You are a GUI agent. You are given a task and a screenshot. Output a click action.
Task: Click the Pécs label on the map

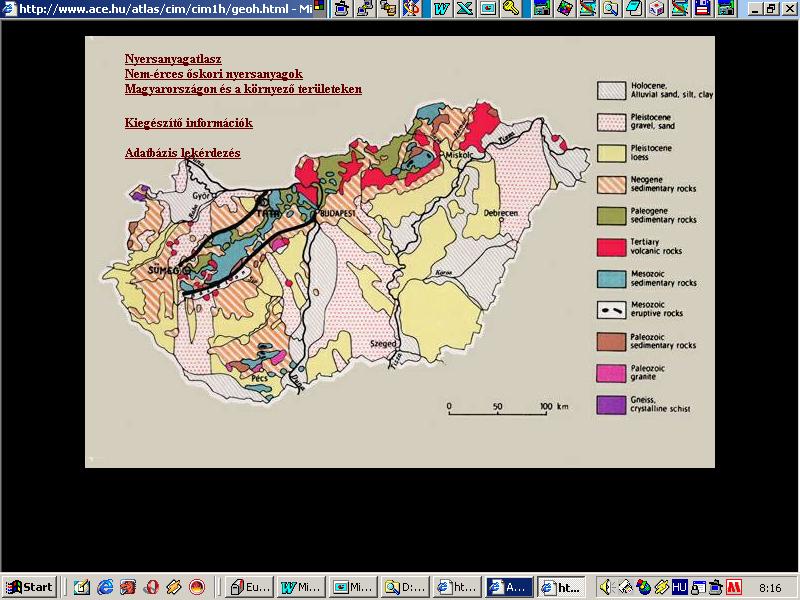(259, 379)
